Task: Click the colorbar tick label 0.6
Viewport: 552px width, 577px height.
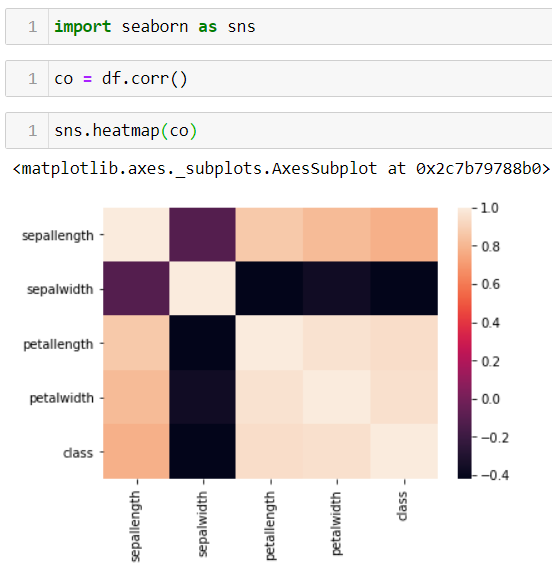Action: (491, 284)
